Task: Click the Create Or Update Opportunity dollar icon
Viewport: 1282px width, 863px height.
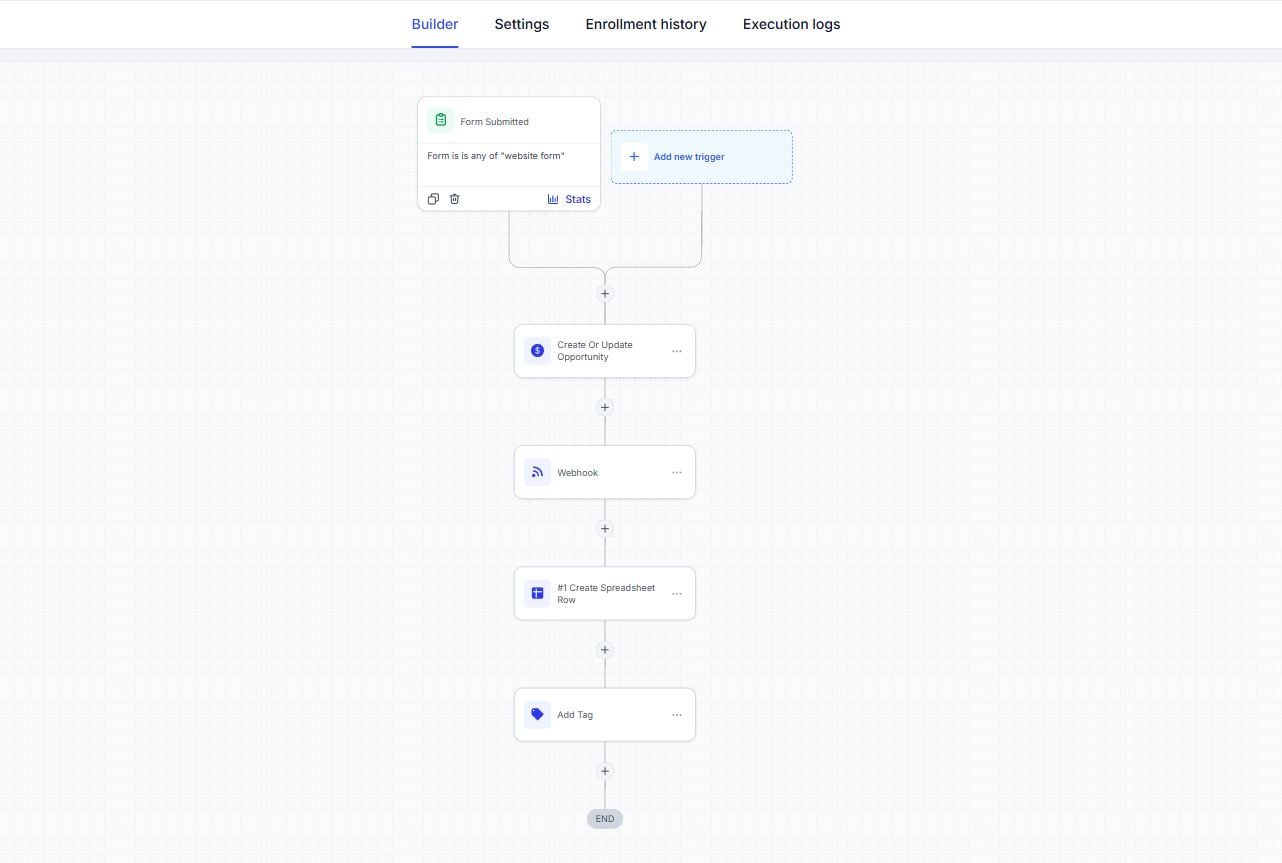Action: pyautogui.click(x=537, y=351)
